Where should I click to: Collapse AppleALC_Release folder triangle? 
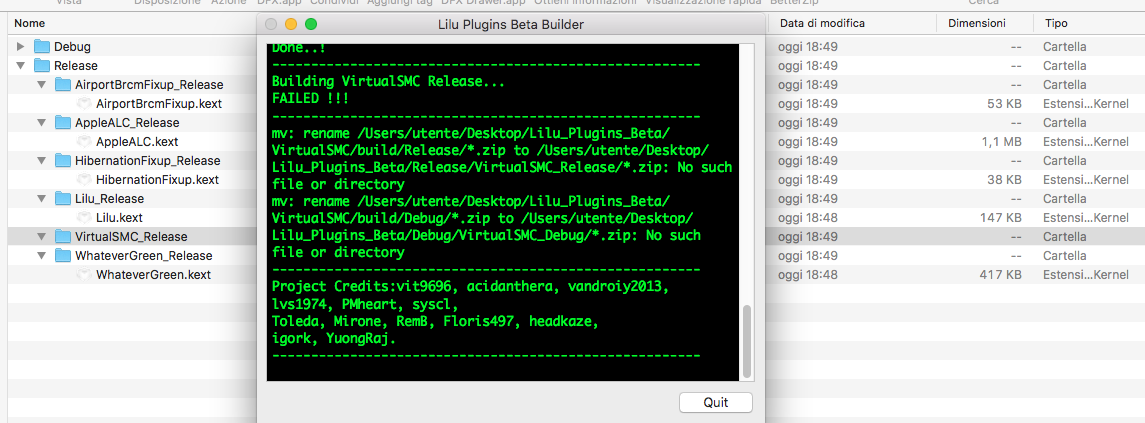click(x=42, y=123)
